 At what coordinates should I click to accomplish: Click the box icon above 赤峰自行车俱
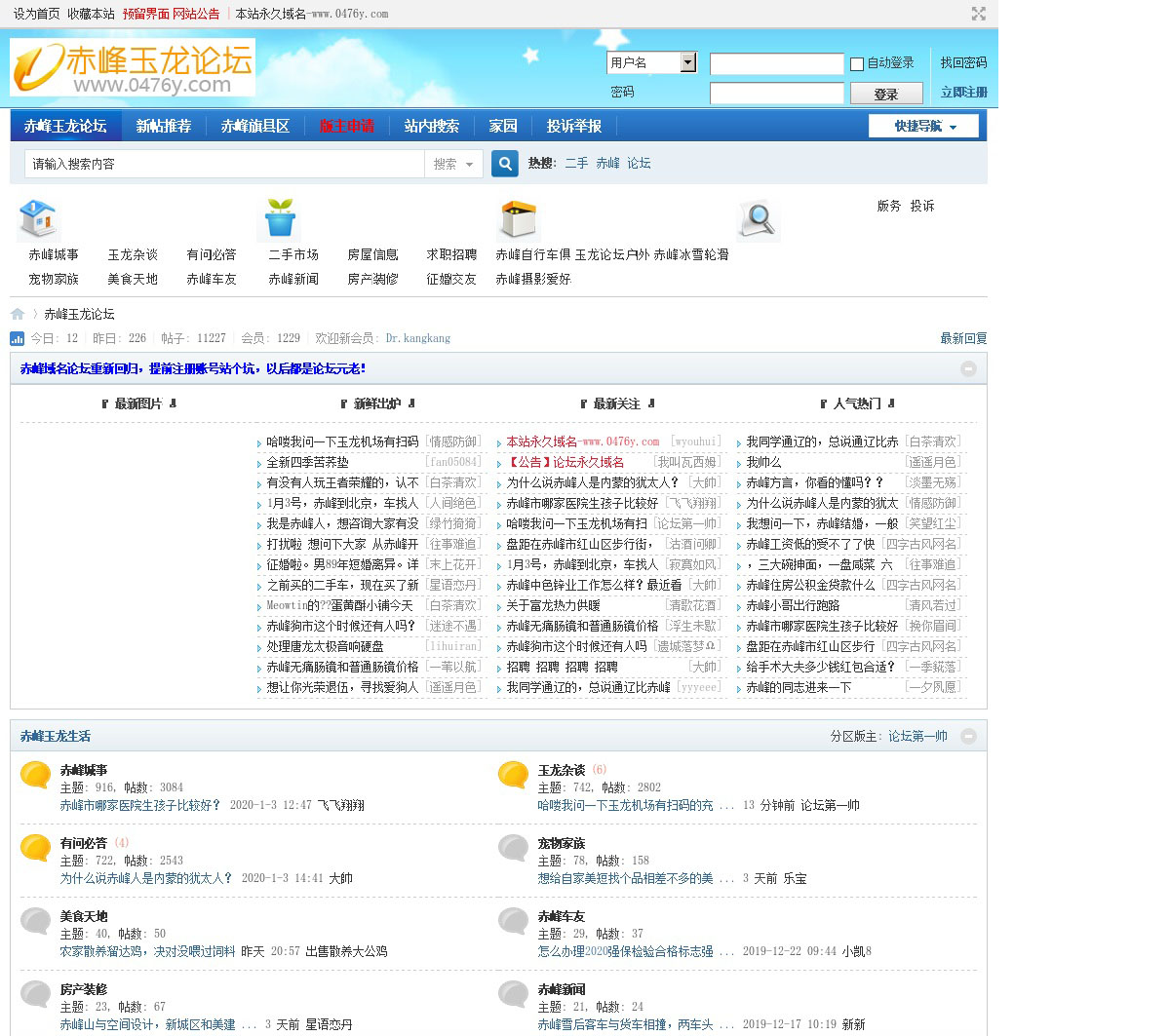click(518, 219)
